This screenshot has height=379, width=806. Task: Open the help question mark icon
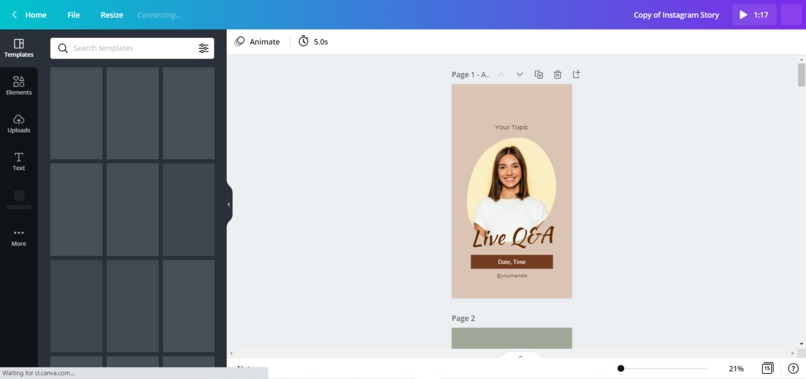pyautogui.click(x=793, y=368)
